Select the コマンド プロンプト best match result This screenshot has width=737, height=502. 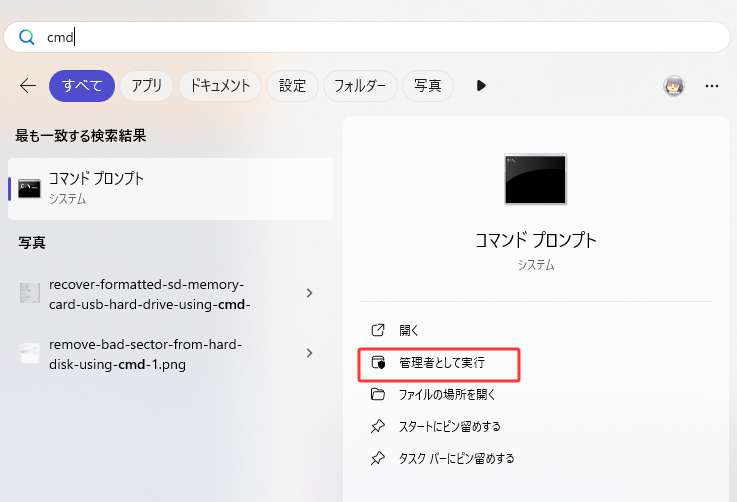pyautogui.click(x=170, y=188)
